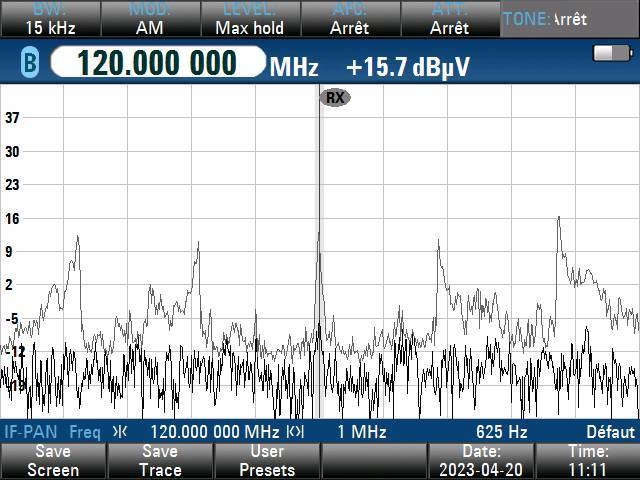Screen dimensions: 640x480
Task: Click the Défaut label in status bar
Action: pos(610,432)
